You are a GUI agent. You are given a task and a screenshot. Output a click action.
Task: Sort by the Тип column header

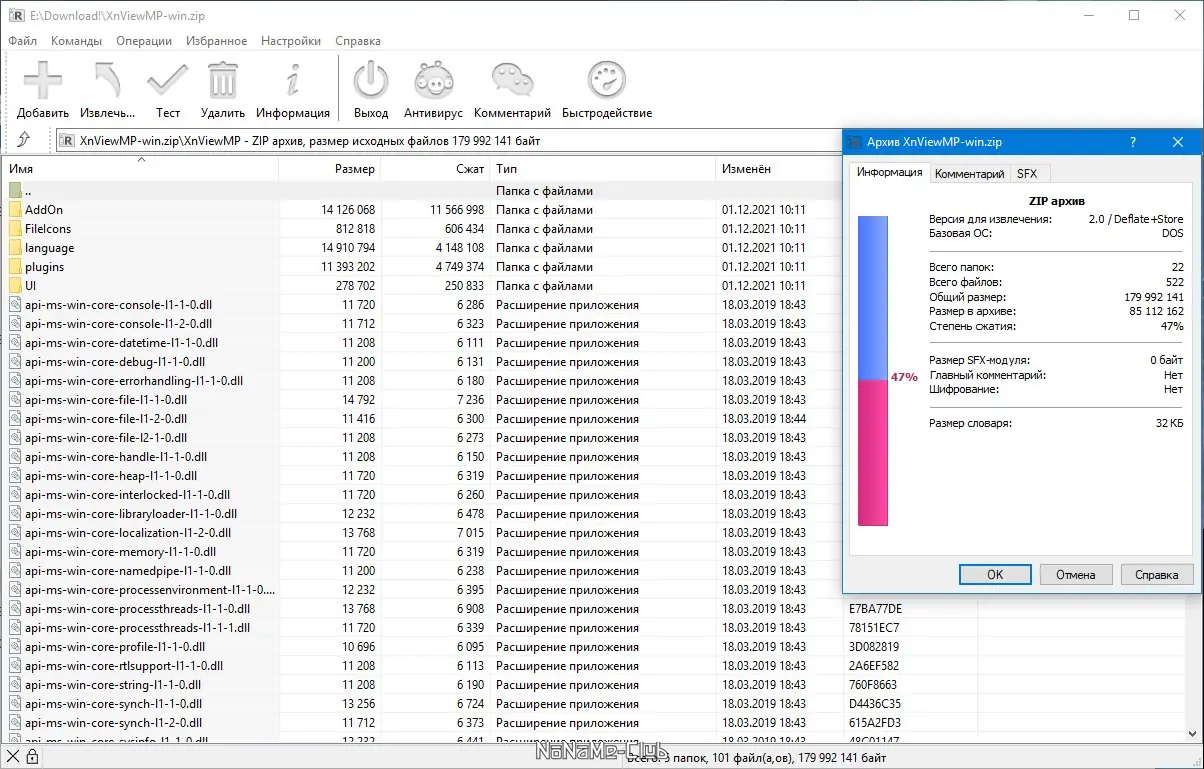603,169
